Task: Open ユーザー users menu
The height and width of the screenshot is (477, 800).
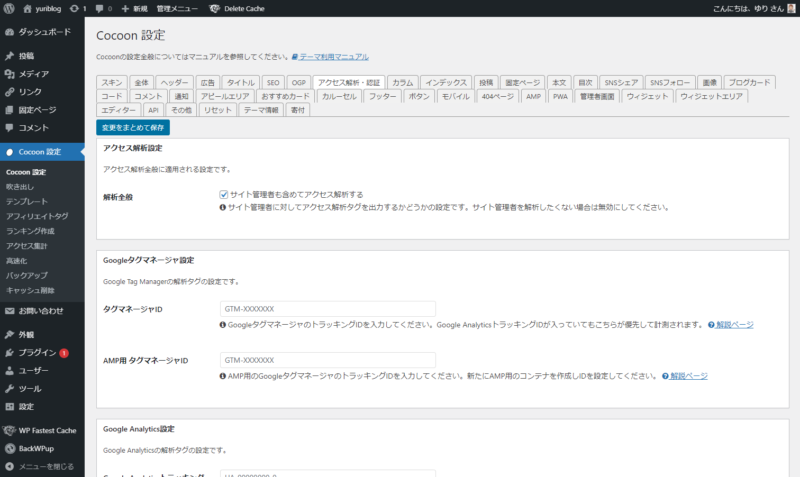Action: (x=42, y=370)
